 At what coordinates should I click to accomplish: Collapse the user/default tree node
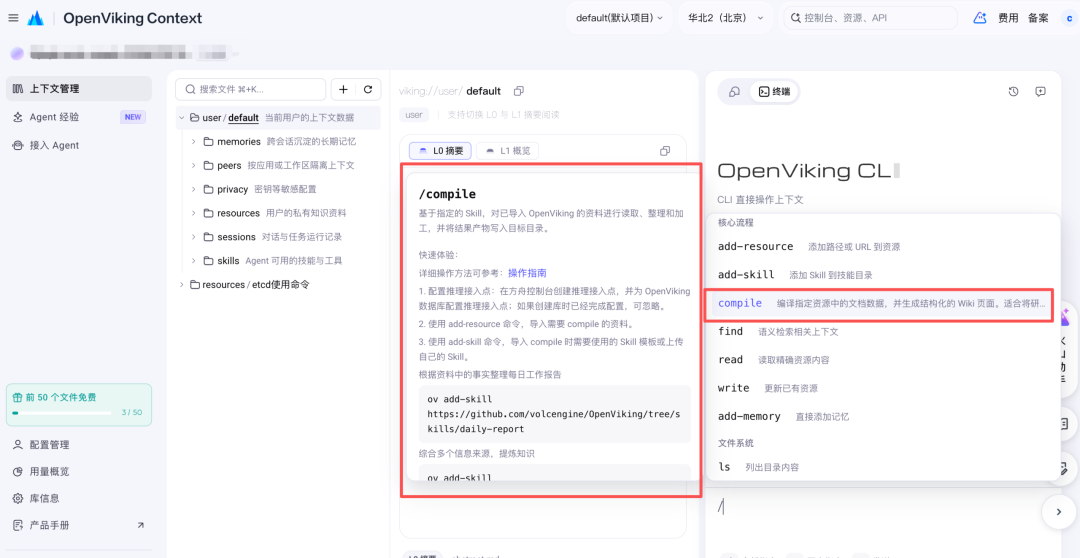(x=182, y=118)
